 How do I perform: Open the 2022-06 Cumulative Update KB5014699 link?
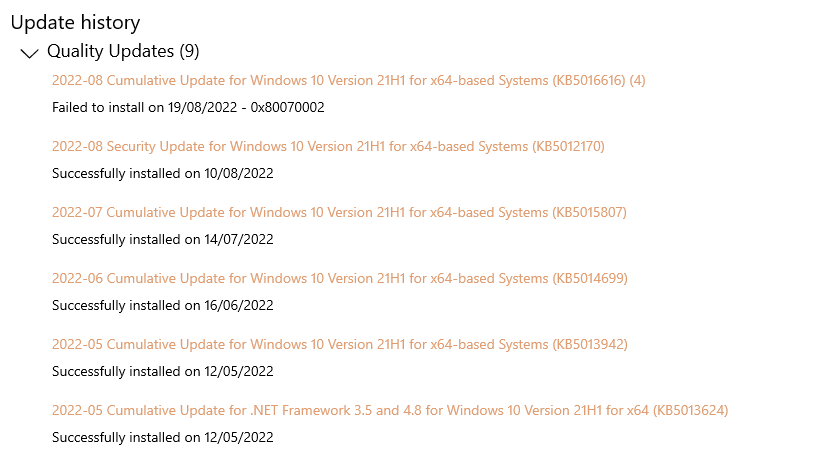(340, 279)
